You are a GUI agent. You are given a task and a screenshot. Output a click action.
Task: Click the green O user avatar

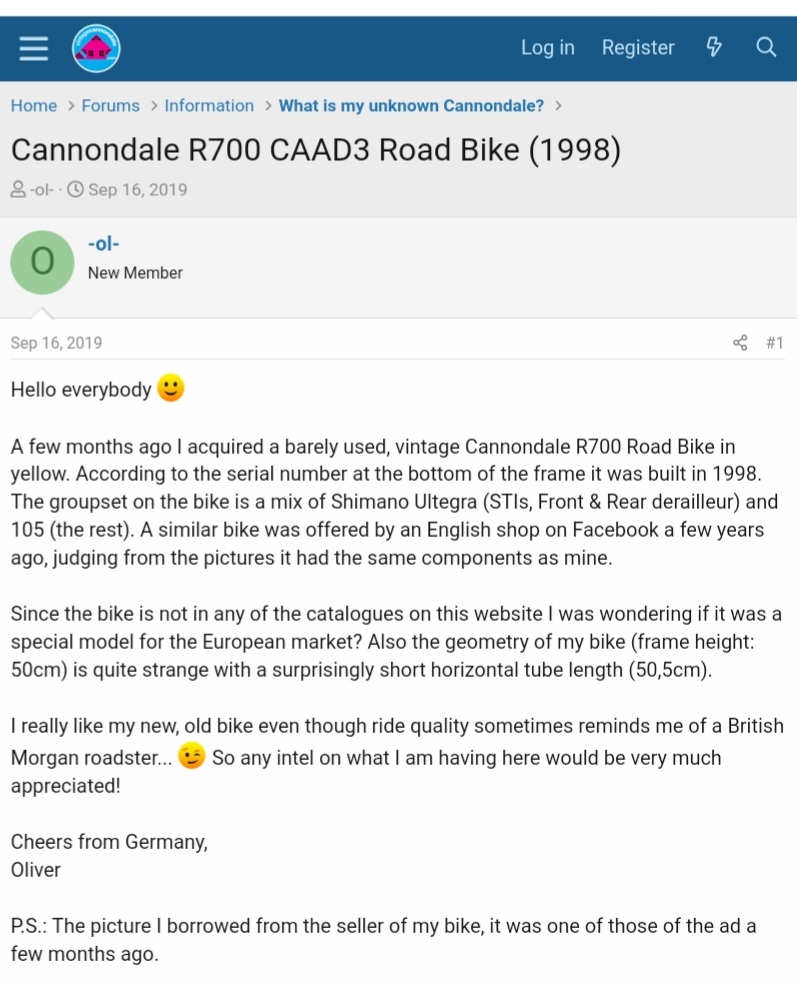coord(42,262)
